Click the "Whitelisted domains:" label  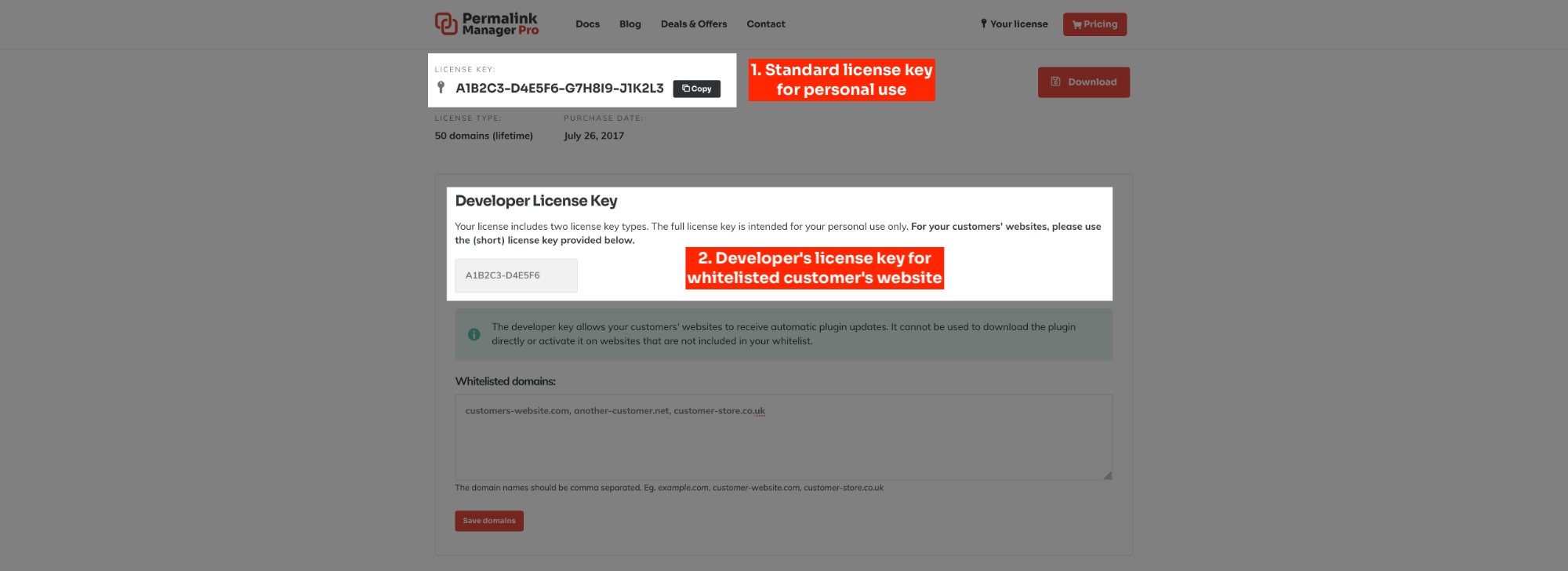[x=505, y=381]
